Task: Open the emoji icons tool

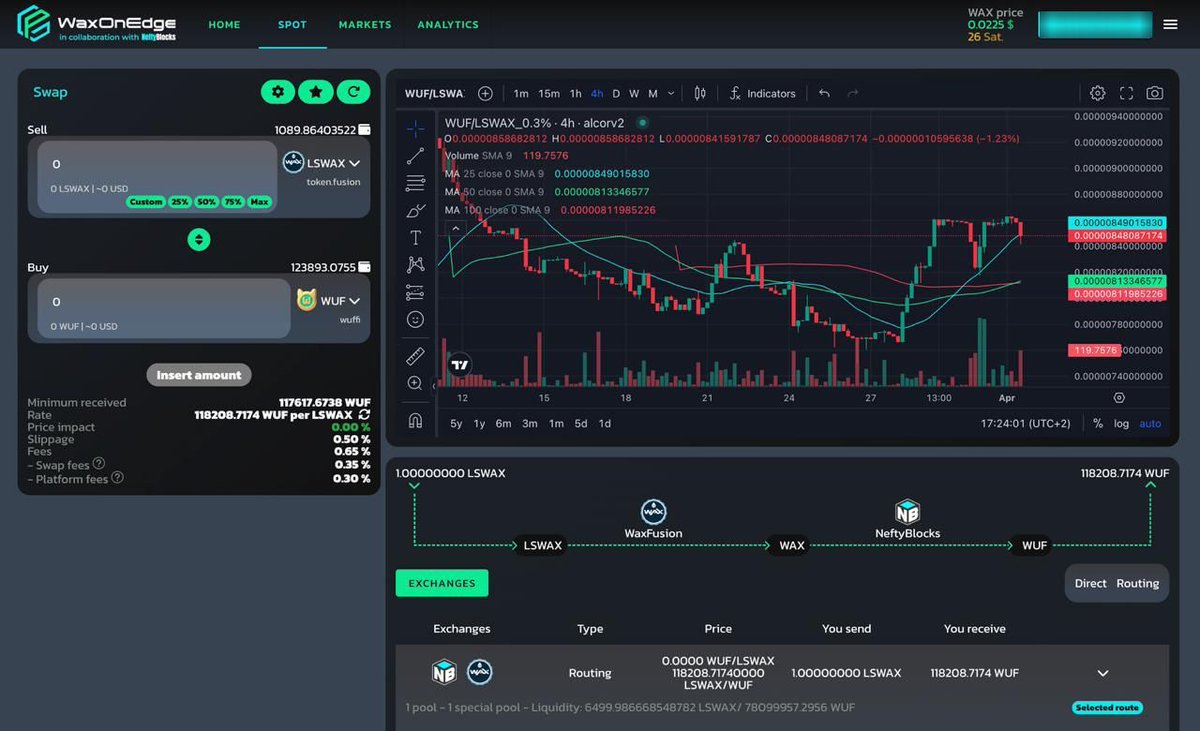Action: click(x=415, y=319)
